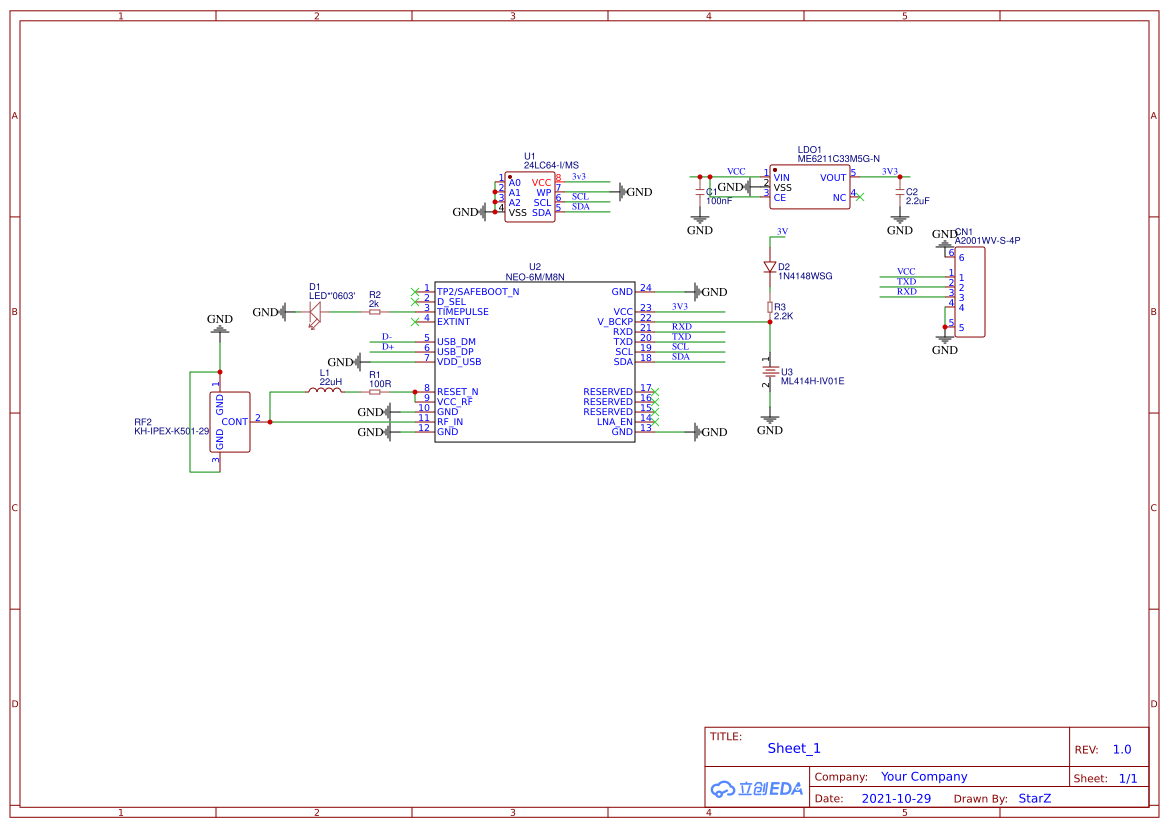
Task: Click the GND symbol below battery U3
Action: (x=769, y=424)
